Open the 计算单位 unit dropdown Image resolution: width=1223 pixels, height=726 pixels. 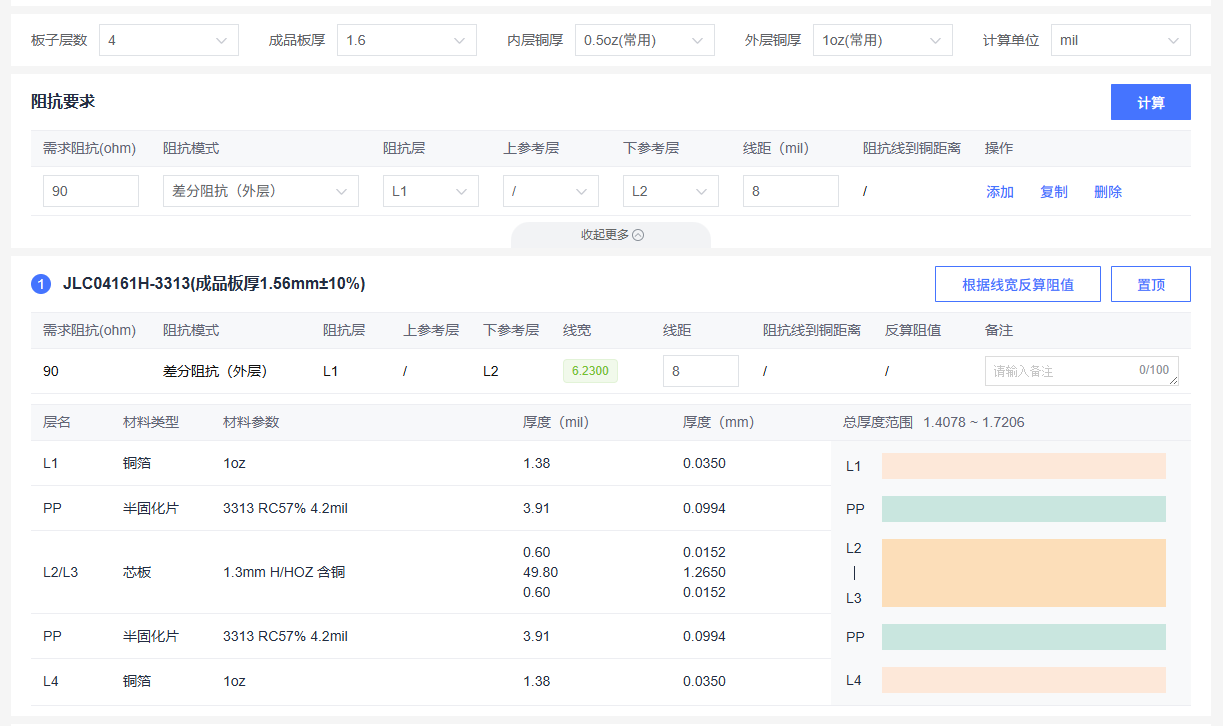coord(1120,40)
